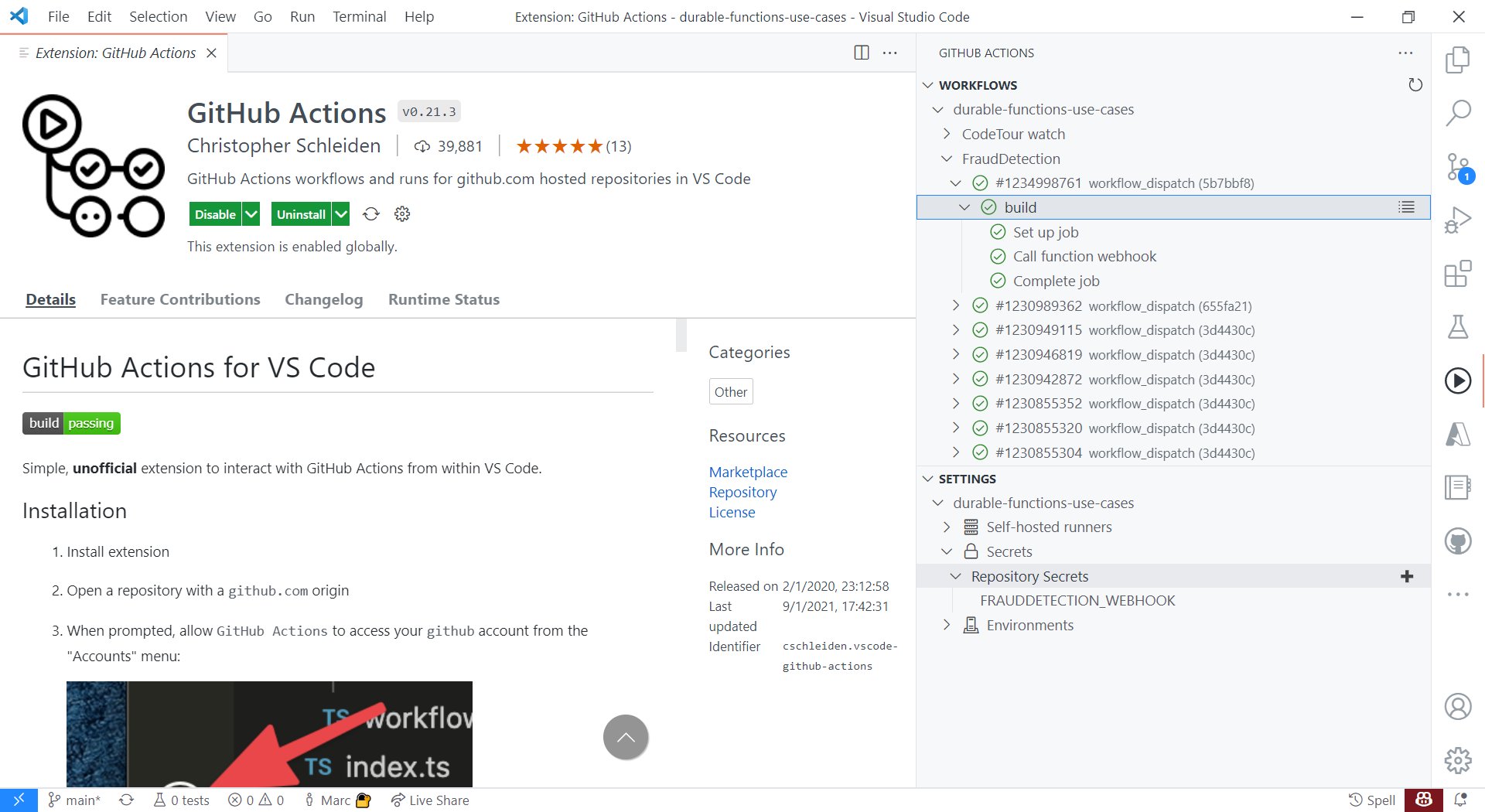Split the editor to the right
1485x812 pixels.
coord(861,53)
